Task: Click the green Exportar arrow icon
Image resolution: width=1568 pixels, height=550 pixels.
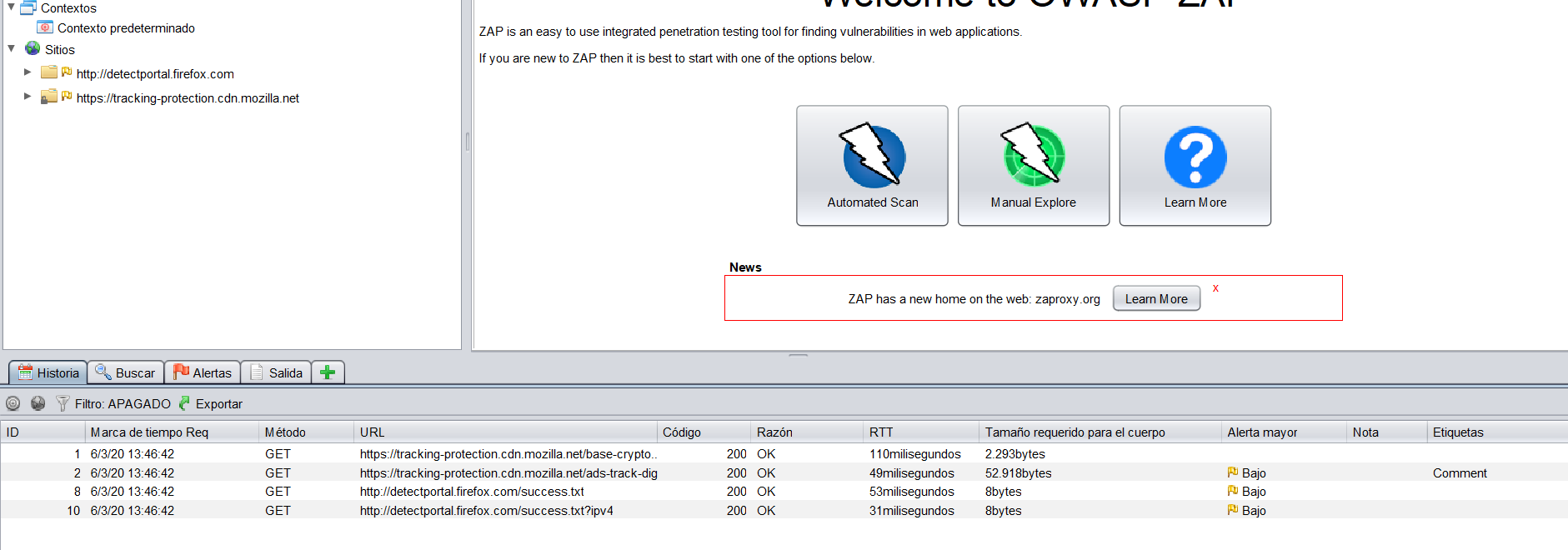Action: point(184,403)
